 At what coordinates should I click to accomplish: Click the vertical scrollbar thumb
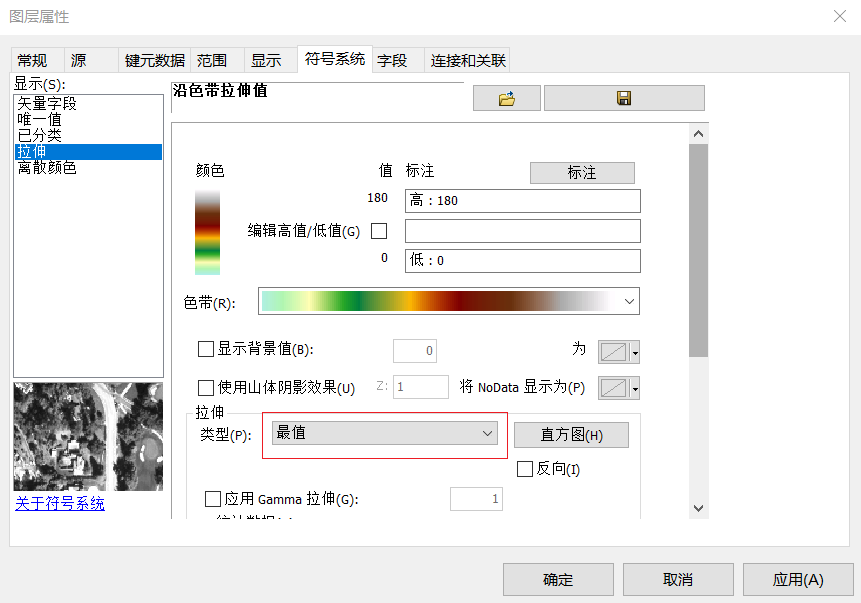point(698,250)
